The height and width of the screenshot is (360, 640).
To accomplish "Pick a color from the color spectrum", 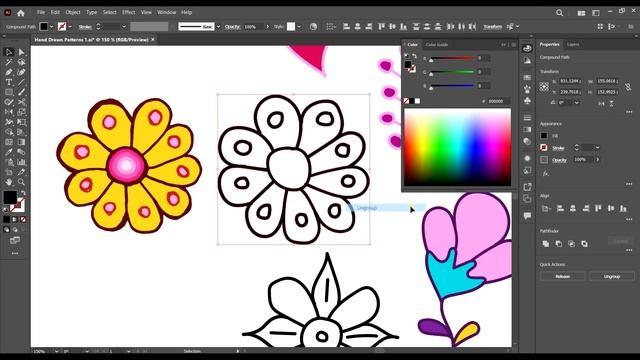I will point(458,147).
